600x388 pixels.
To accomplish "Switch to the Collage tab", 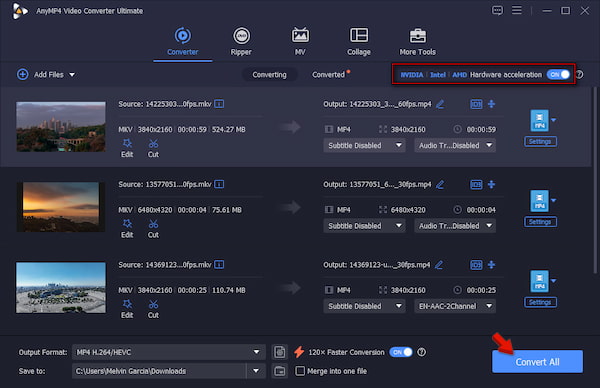I will tap(359, 42).
